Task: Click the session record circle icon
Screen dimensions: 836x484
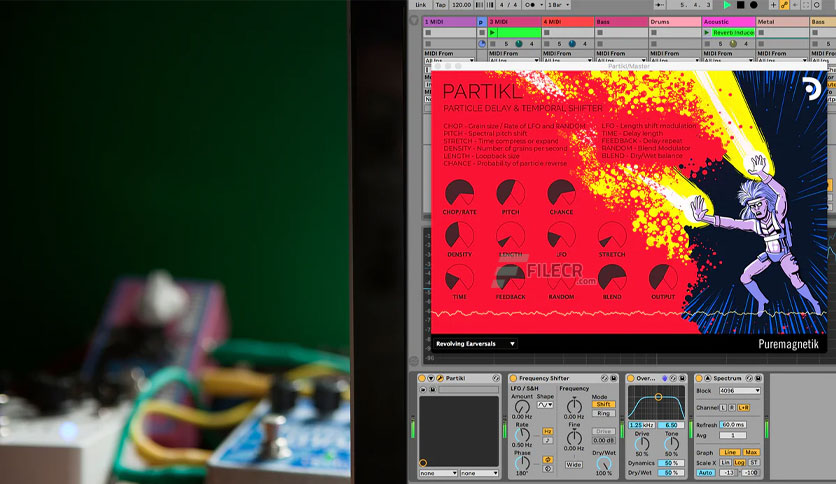Action: pyautogui.click(x=816, y=5)
